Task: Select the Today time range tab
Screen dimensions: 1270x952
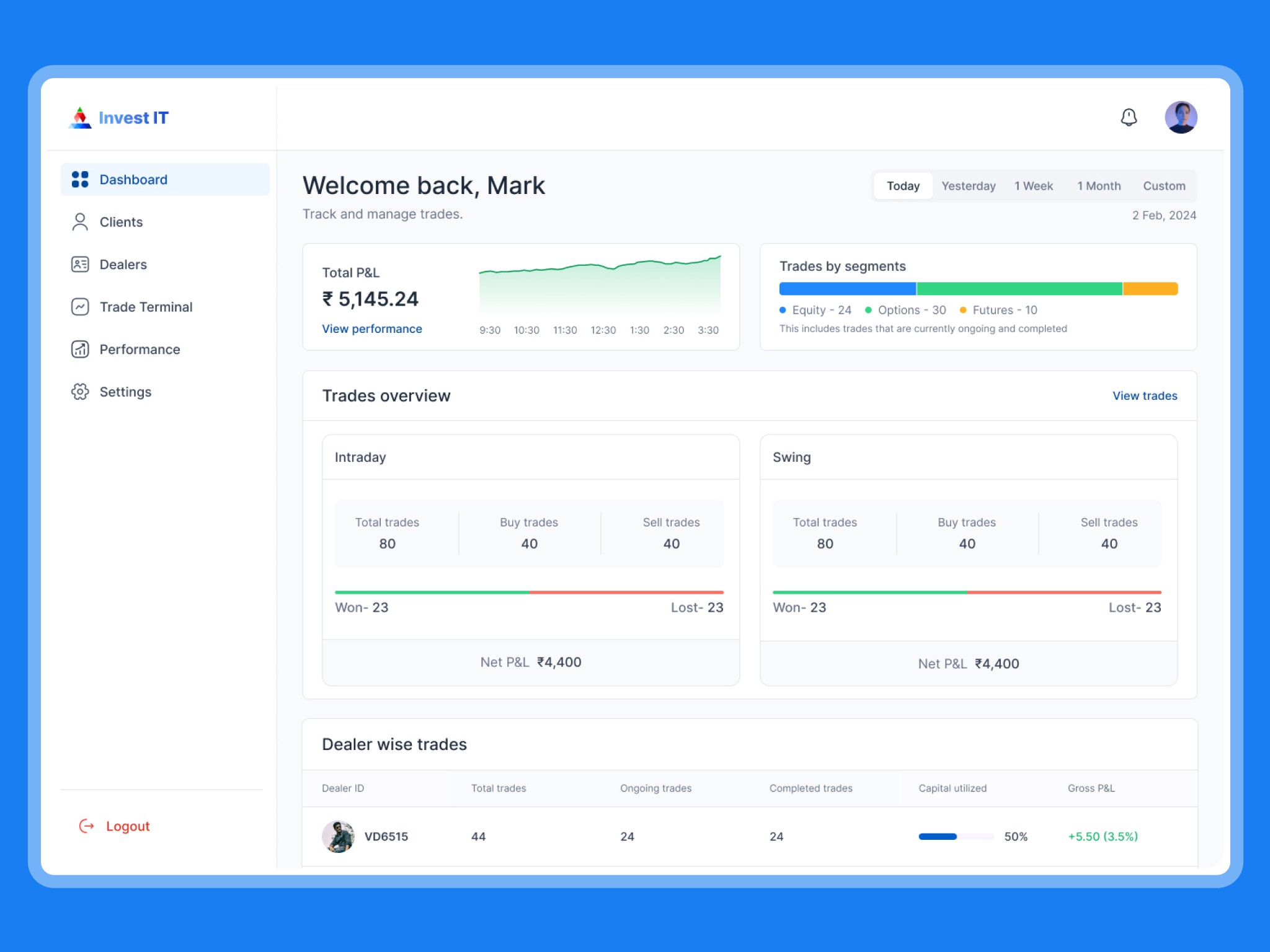Action: (903, 186)
